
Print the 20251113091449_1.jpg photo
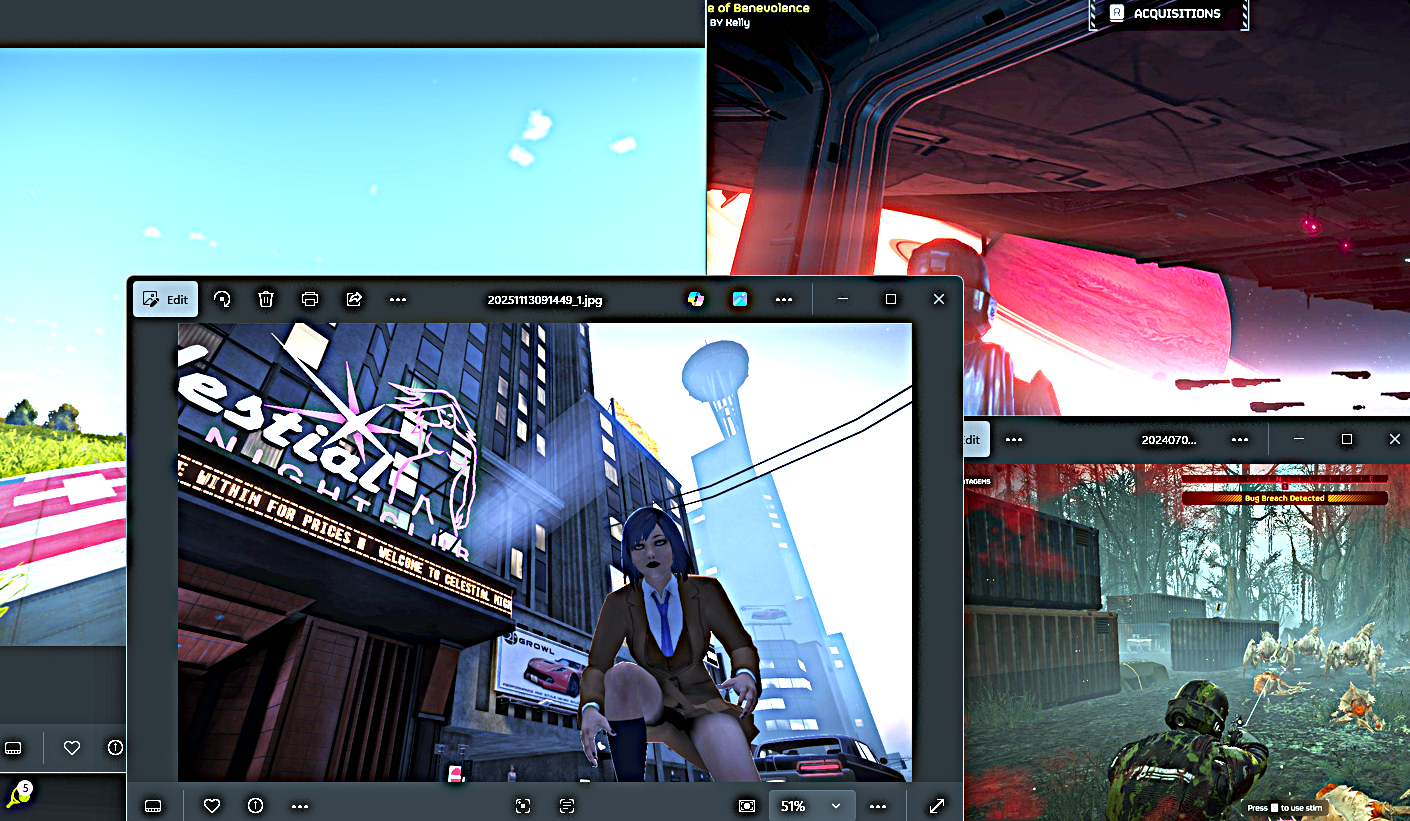point(310,299)
